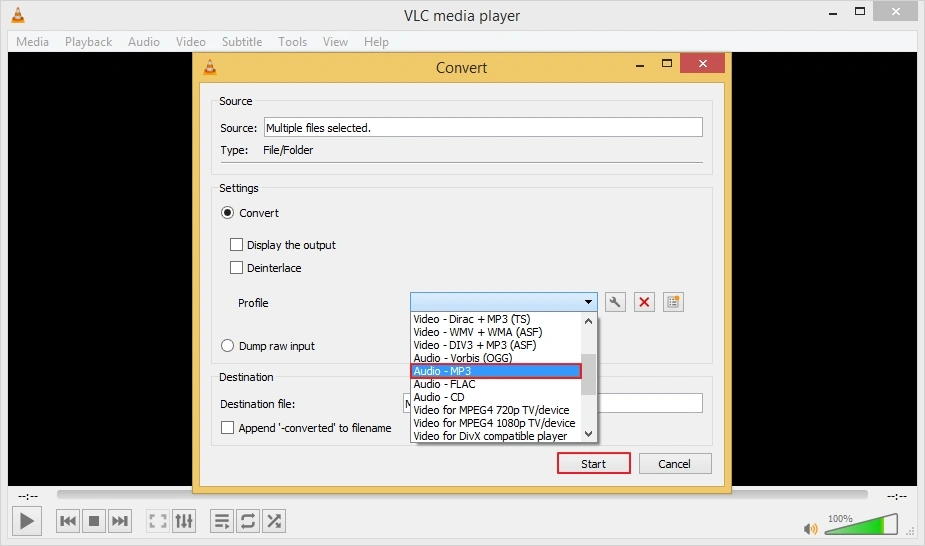Choose Audio - FLAC profile
This screenshot has width=925, height=546.
496,384
